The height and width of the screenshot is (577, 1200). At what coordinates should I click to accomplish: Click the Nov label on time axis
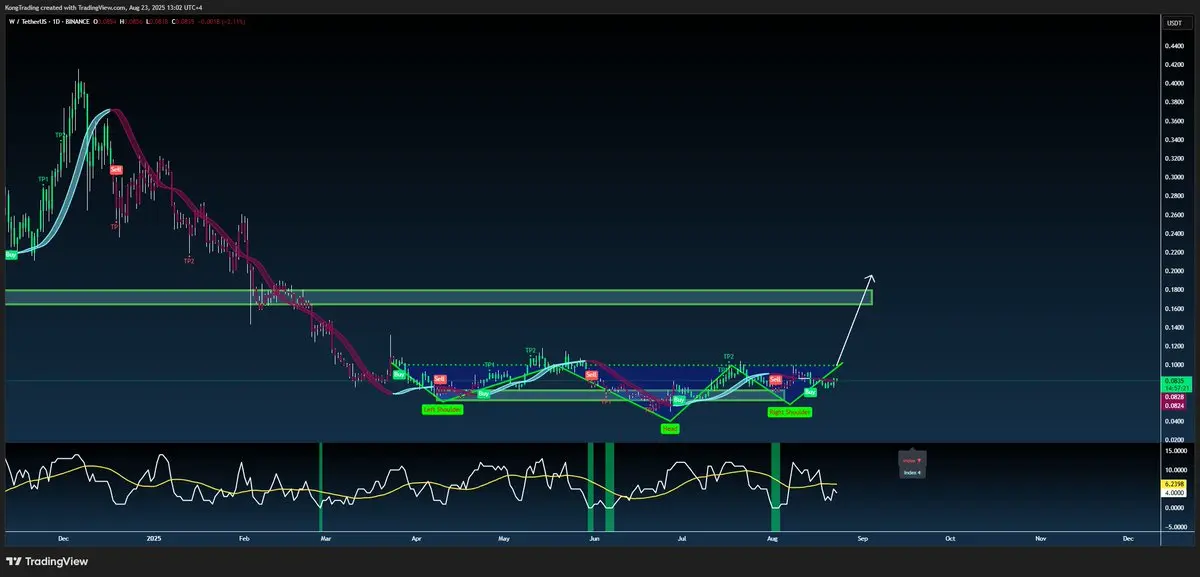pos(1041,537)
